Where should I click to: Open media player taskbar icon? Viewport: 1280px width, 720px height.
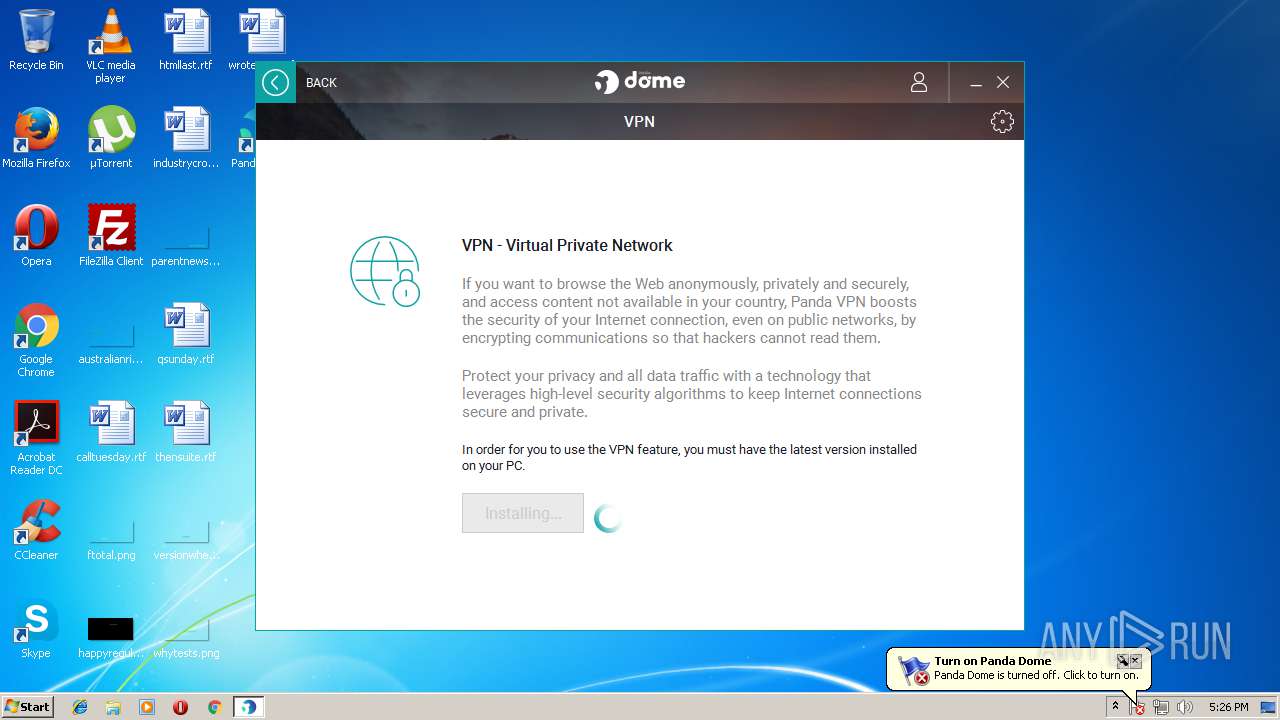pos(147,707)
